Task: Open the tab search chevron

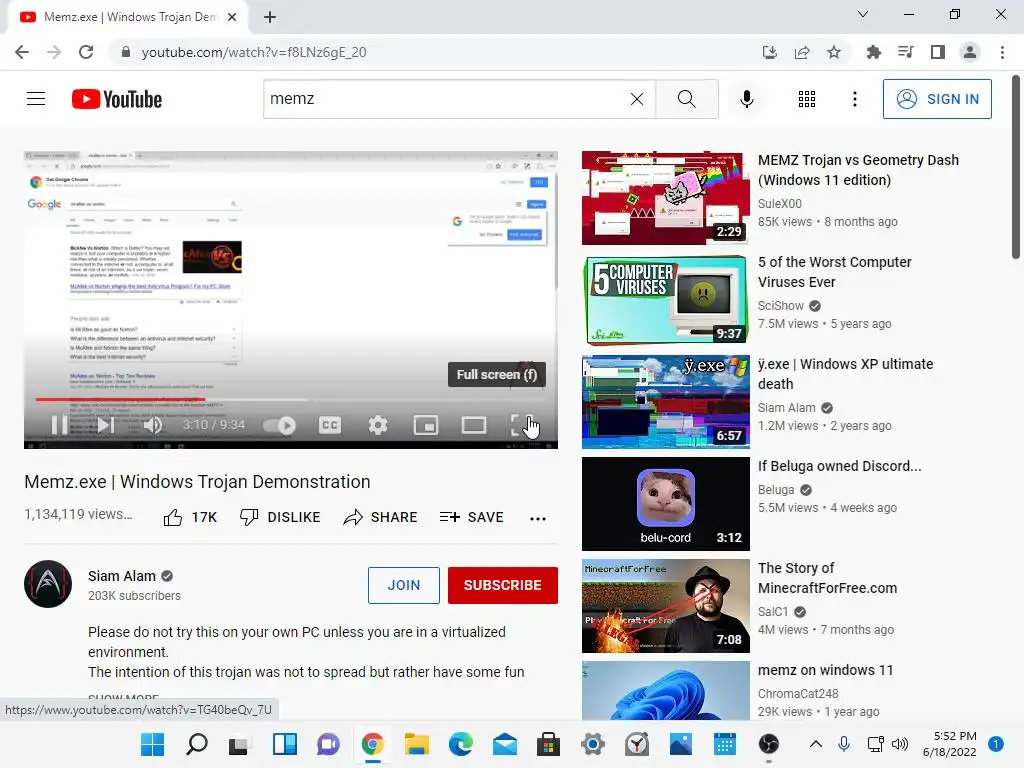Action: coord(863,14)
